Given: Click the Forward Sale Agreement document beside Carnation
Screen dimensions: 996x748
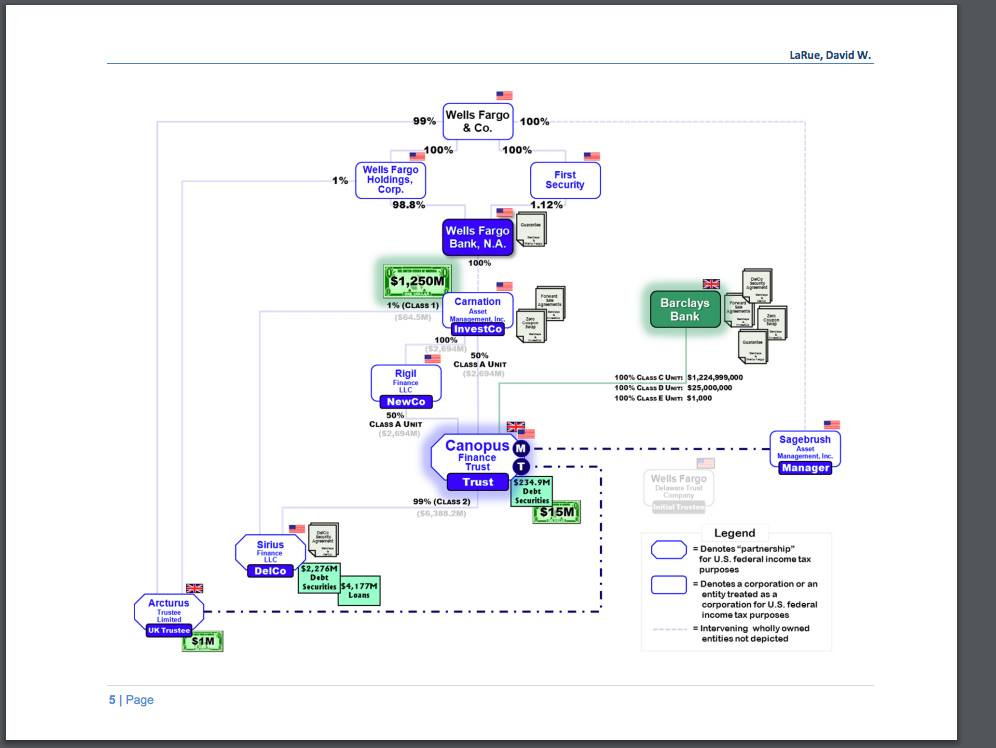Looking at the screenshot, I should [x=550, y=303].
